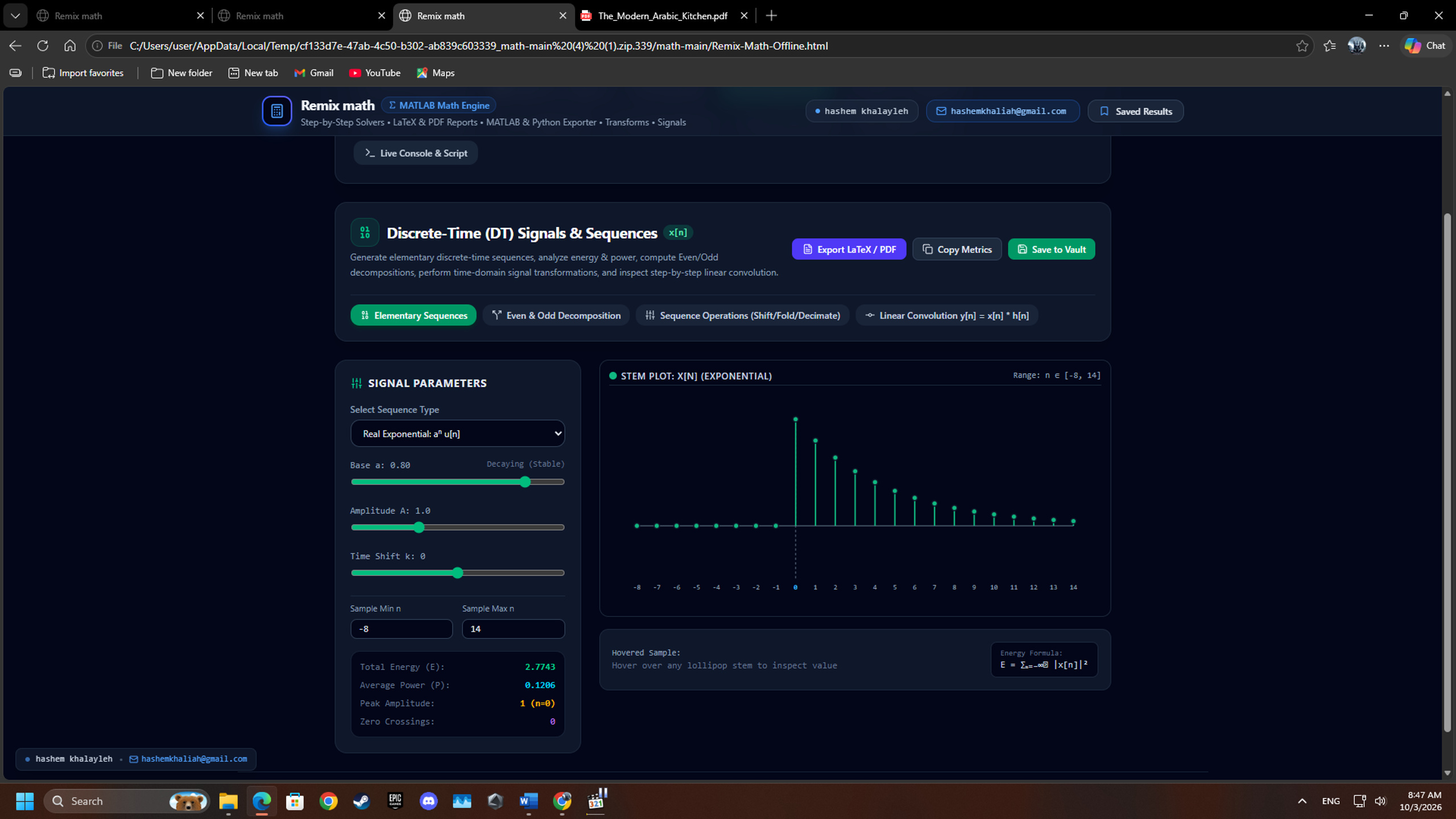Open the tab search dropdown arrow
This screenshot has height=819, width=1456.
[15, 16]
